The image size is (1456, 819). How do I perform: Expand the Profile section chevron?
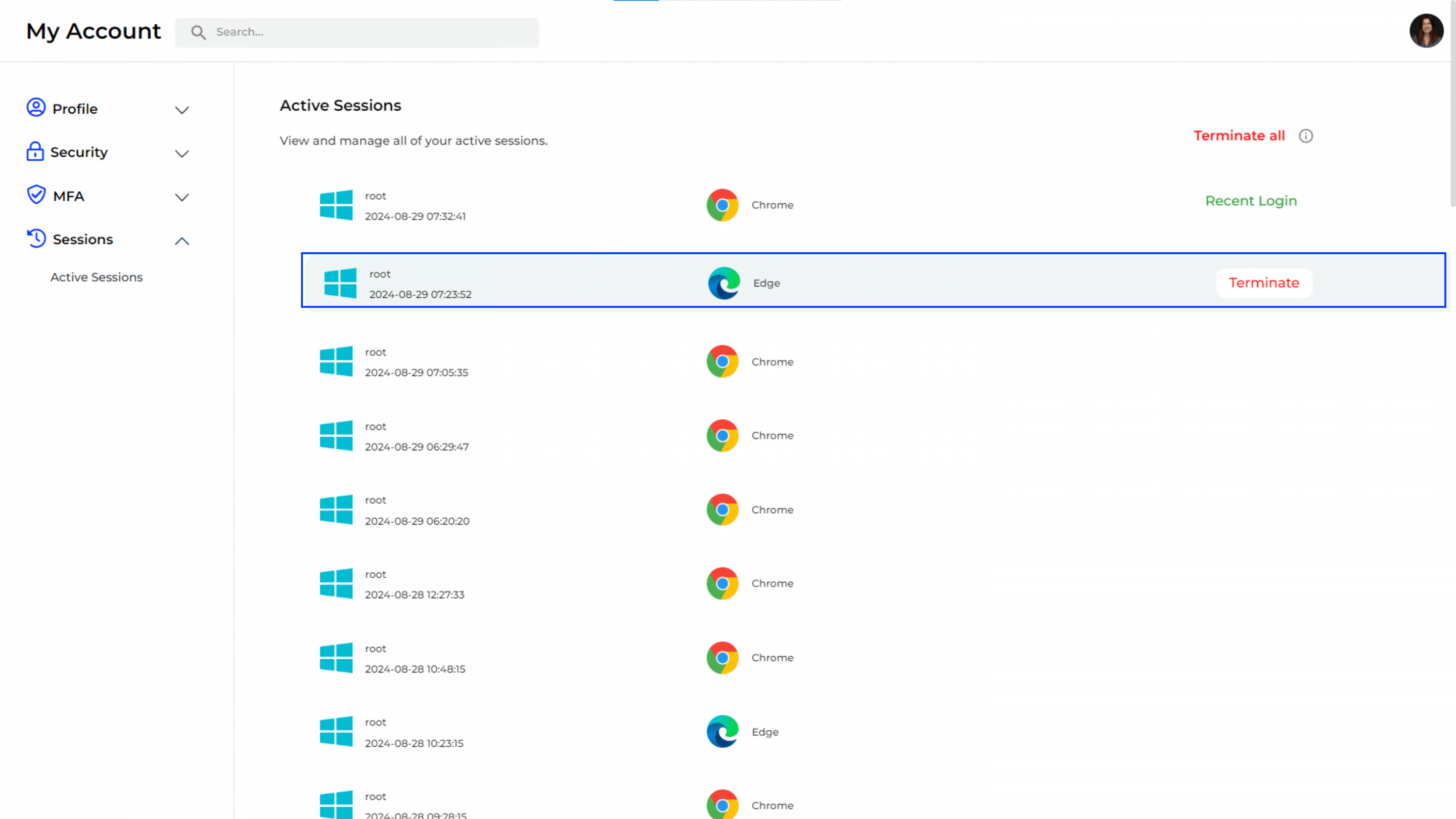coord(181,110)
